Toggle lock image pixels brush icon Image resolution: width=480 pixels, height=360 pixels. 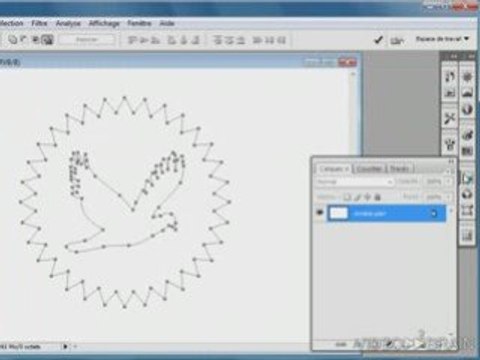click(357, 197)
